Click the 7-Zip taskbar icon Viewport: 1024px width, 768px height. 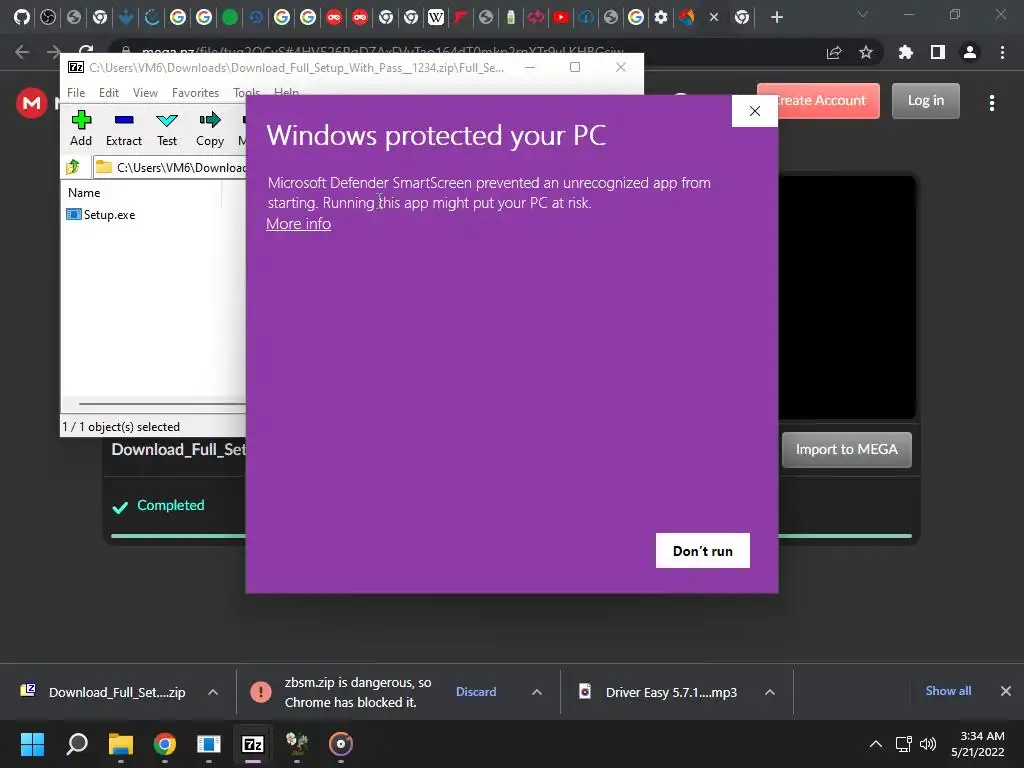[x=253, y=744]
